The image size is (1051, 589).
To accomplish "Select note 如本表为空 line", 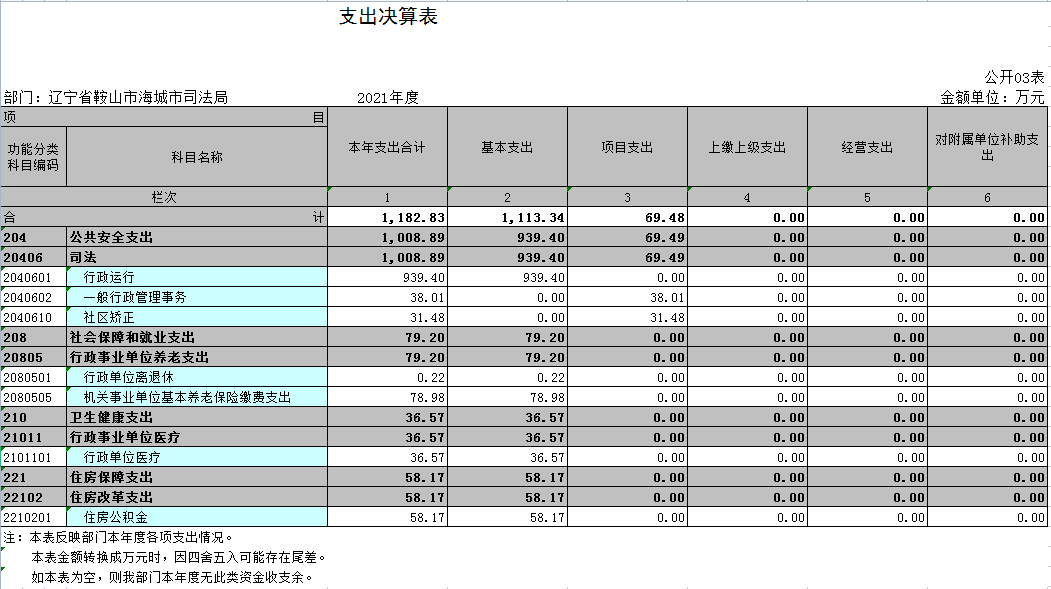I will click(x=172, y=577).
